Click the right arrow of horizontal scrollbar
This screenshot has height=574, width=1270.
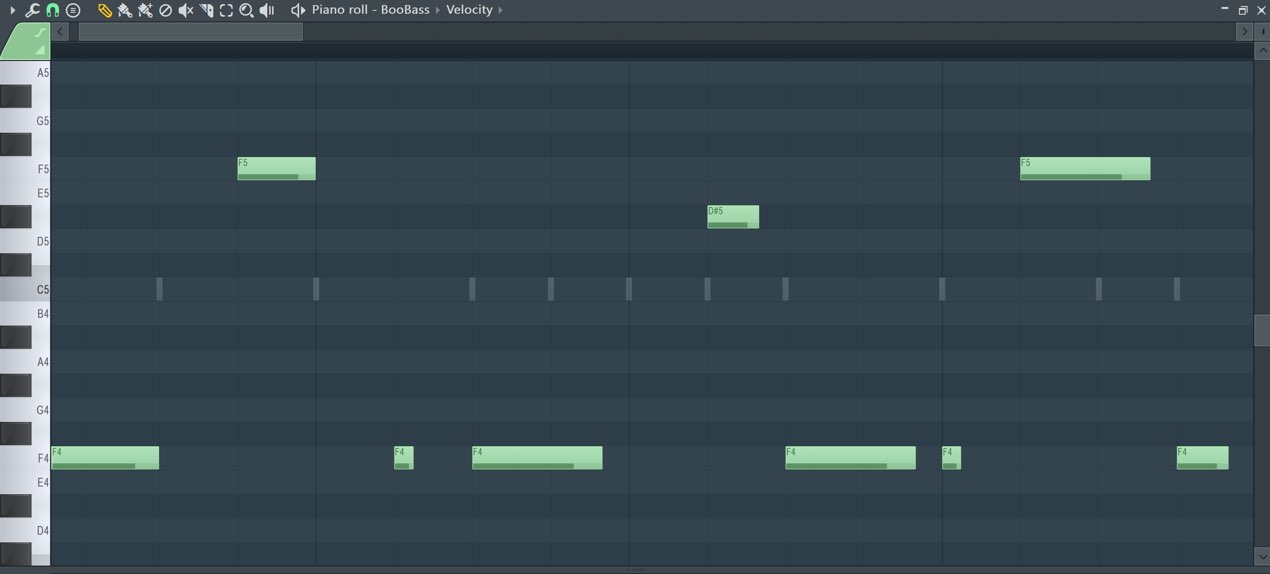(x=1244, y=31)
